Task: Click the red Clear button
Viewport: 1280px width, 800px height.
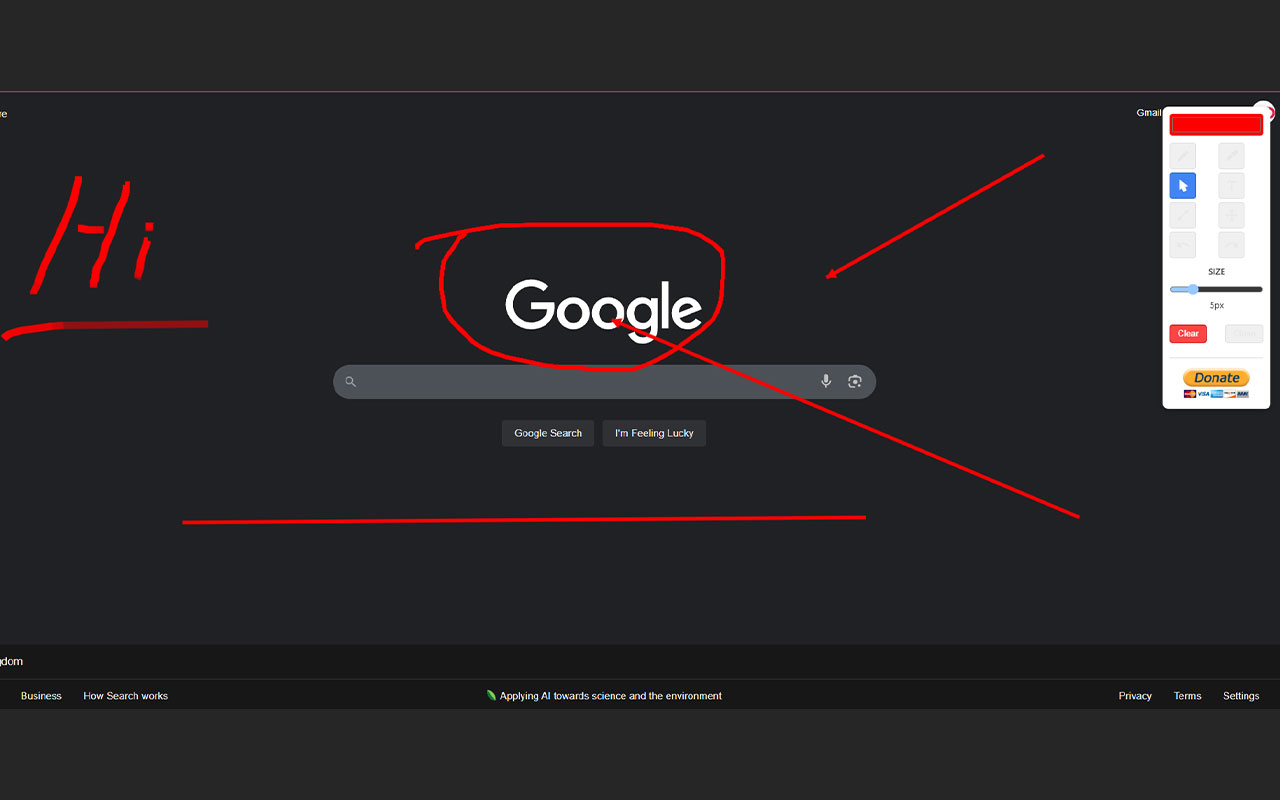Action: (x=1188, y=333)
